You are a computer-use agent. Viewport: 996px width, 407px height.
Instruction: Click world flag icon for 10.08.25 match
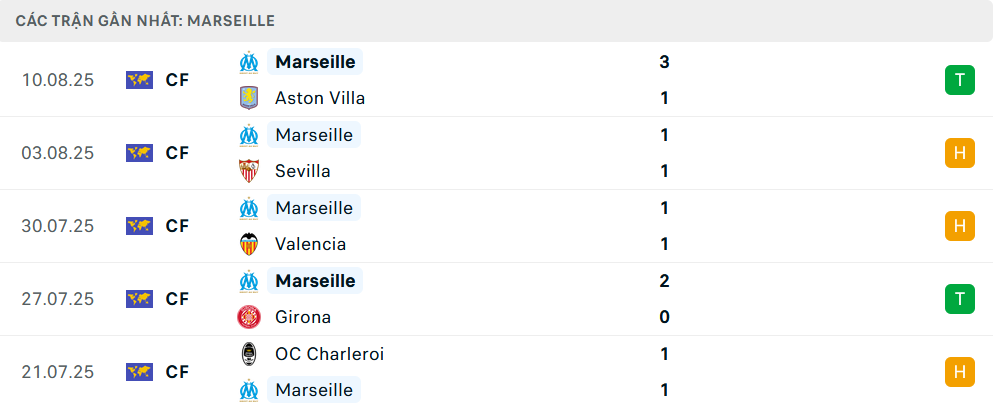pos(139,80)
